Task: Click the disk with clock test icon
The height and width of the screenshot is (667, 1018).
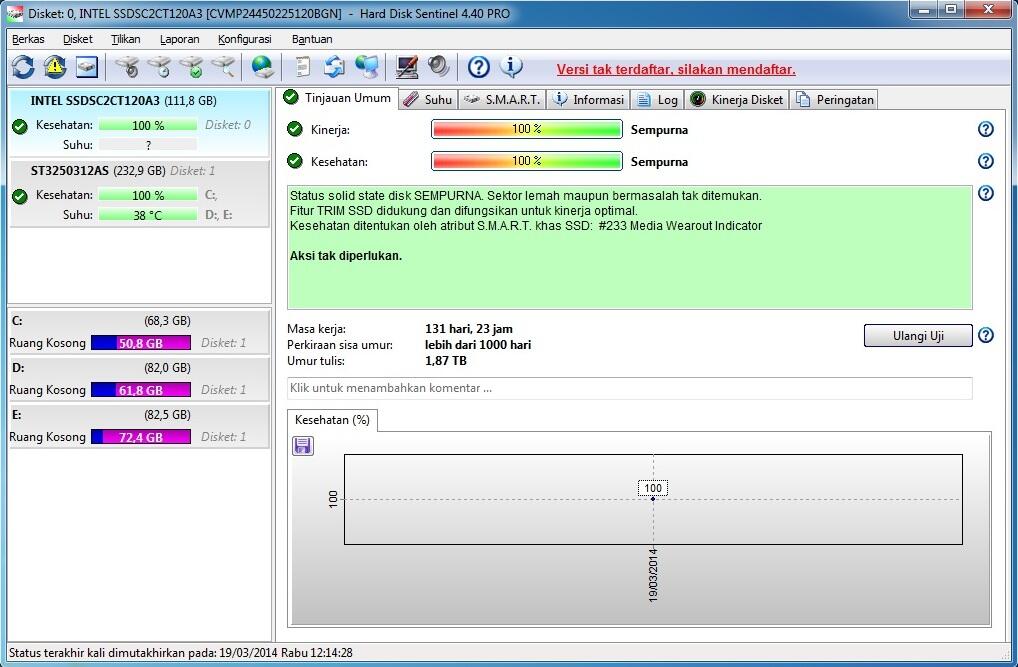Action: click(159, 67)
